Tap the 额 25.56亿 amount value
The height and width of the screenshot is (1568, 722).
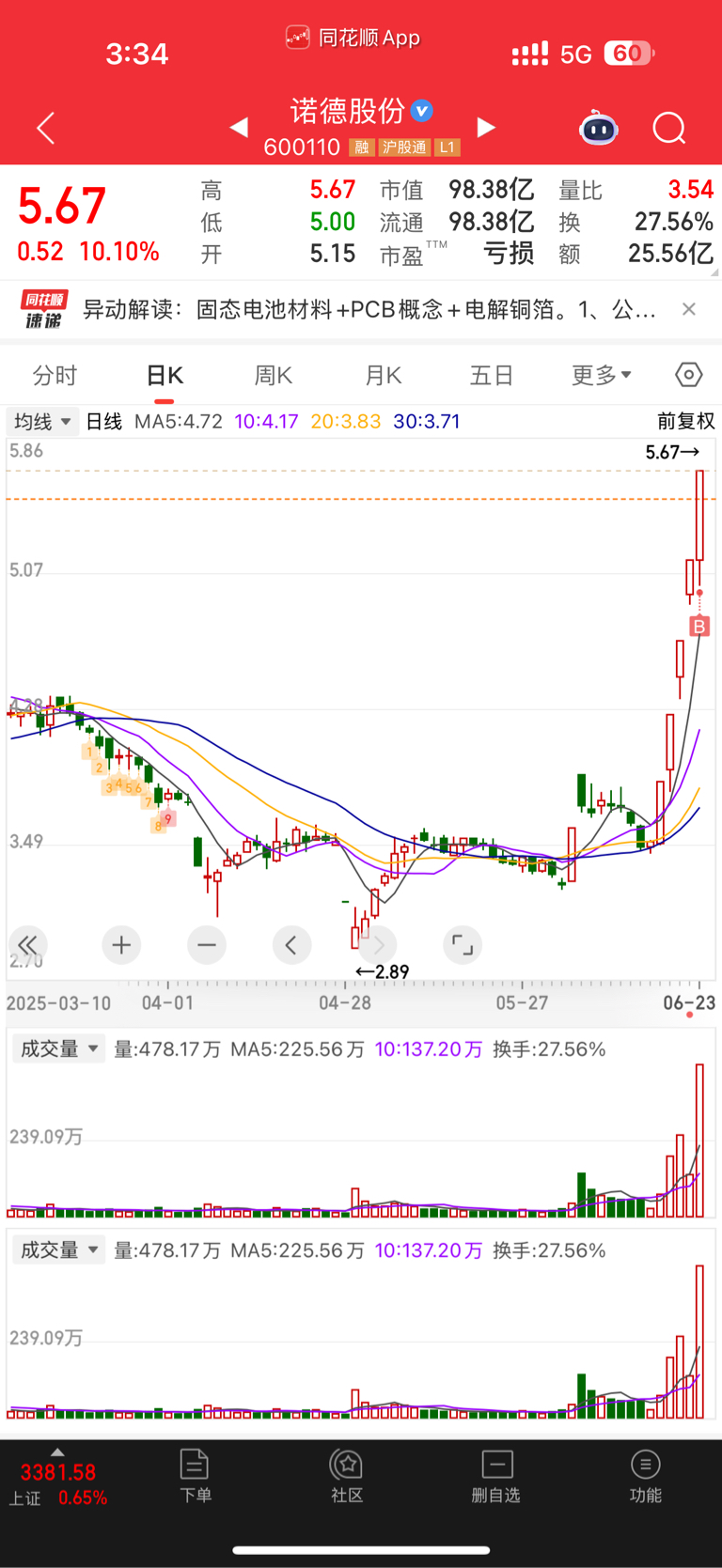point(671,253)
